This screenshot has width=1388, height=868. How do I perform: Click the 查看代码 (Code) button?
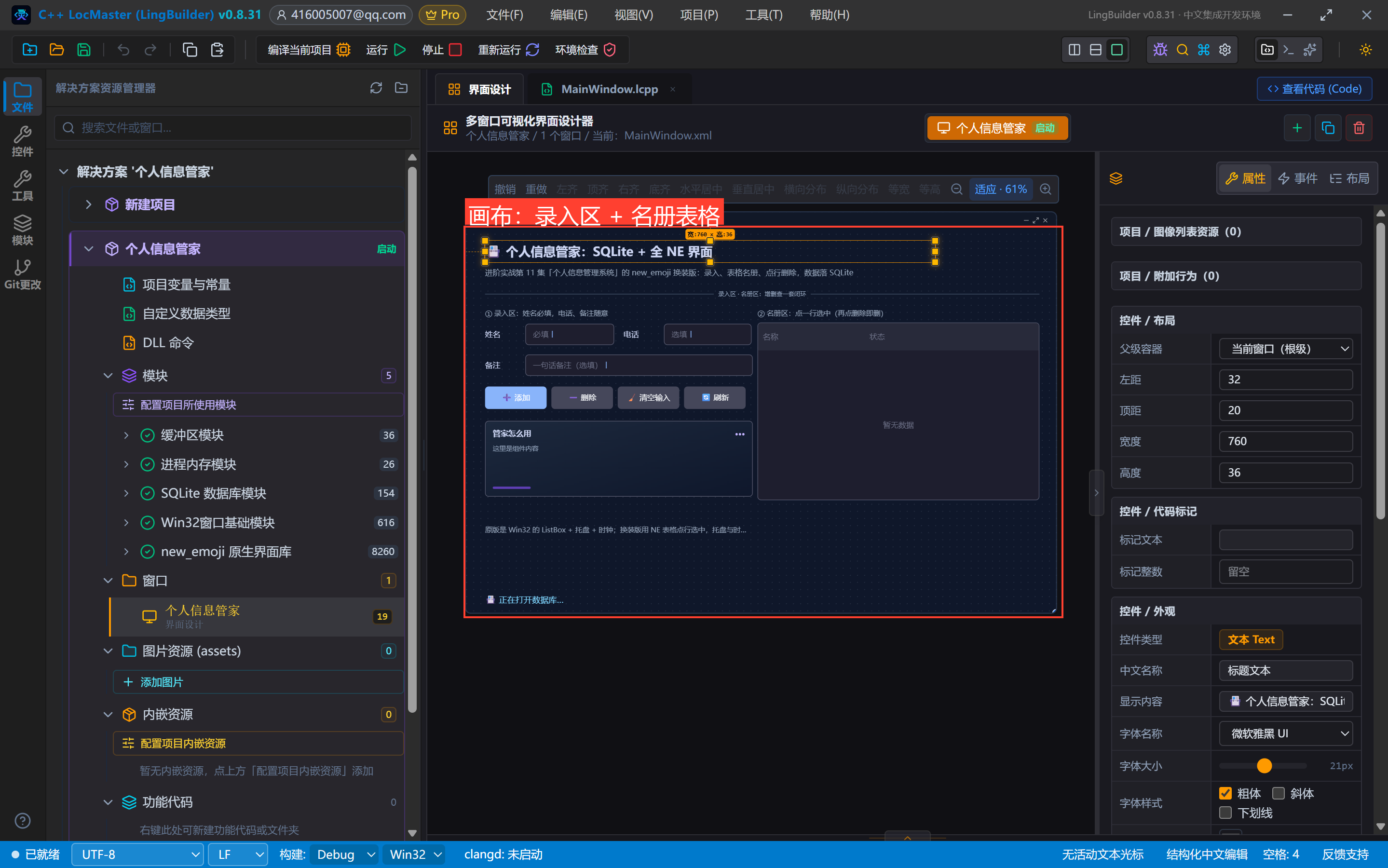[1314, 89]
